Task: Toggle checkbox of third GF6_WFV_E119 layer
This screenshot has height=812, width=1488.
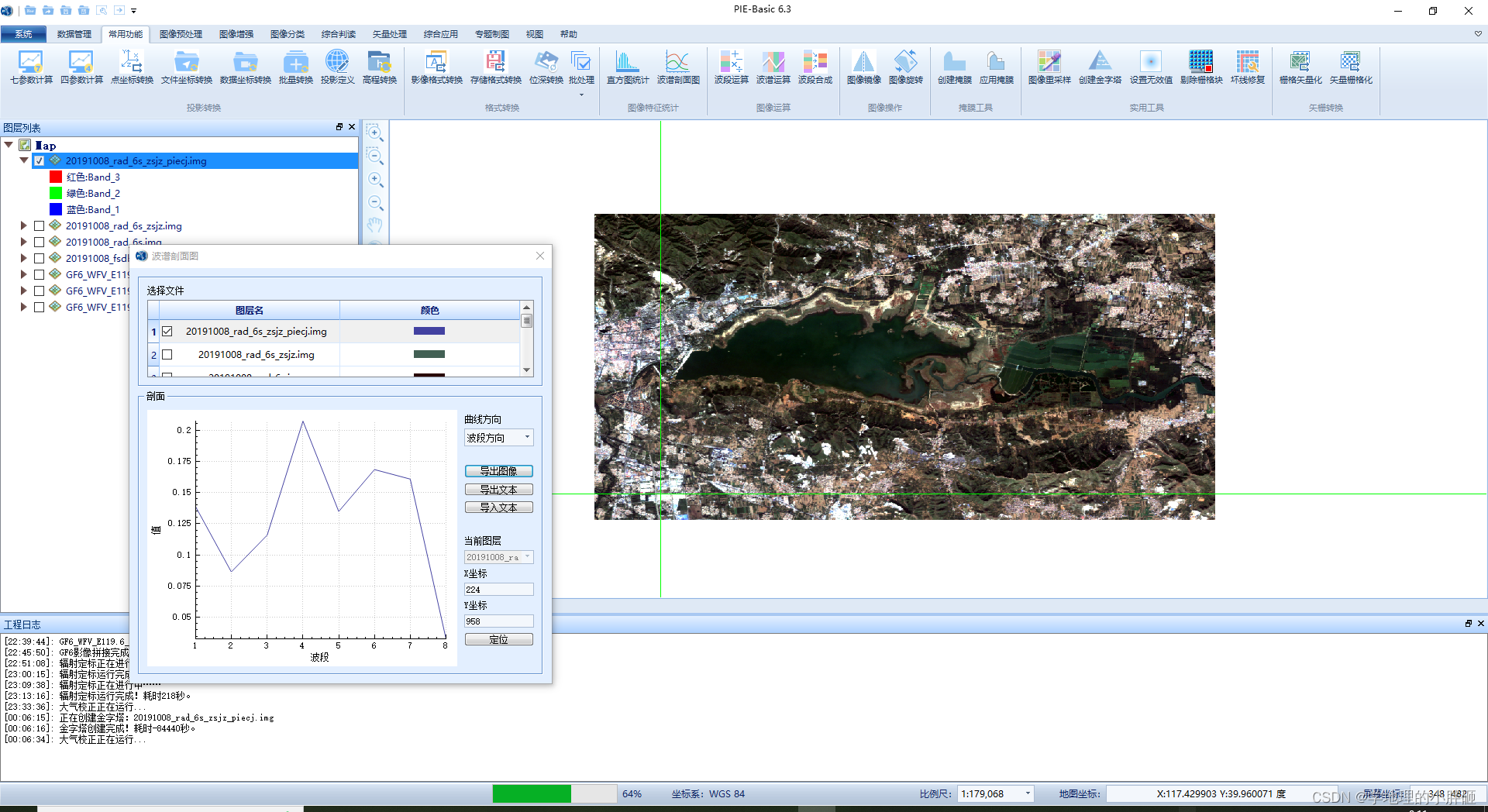Action: pos(39,307)
